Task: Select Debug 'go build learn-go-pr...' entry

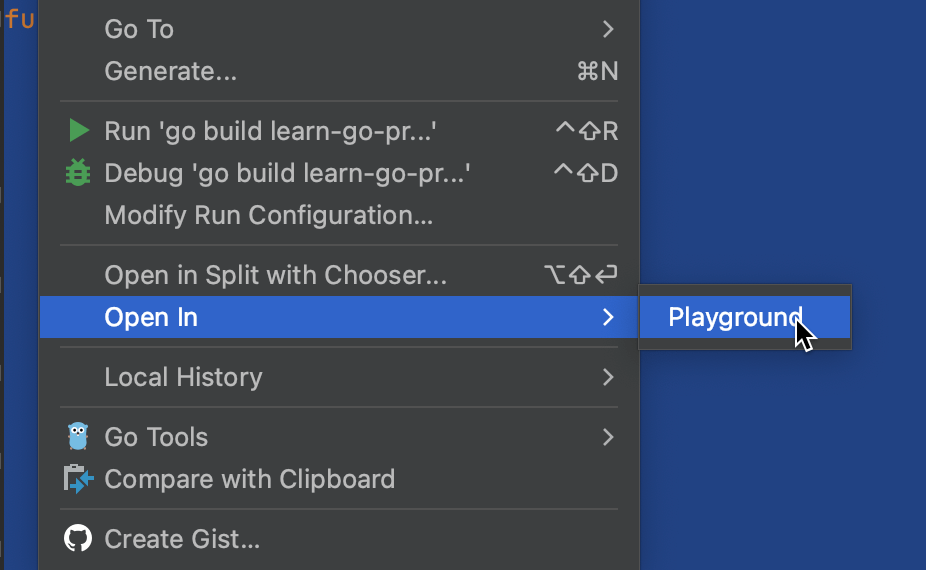Action: click(x=287, y=174)
